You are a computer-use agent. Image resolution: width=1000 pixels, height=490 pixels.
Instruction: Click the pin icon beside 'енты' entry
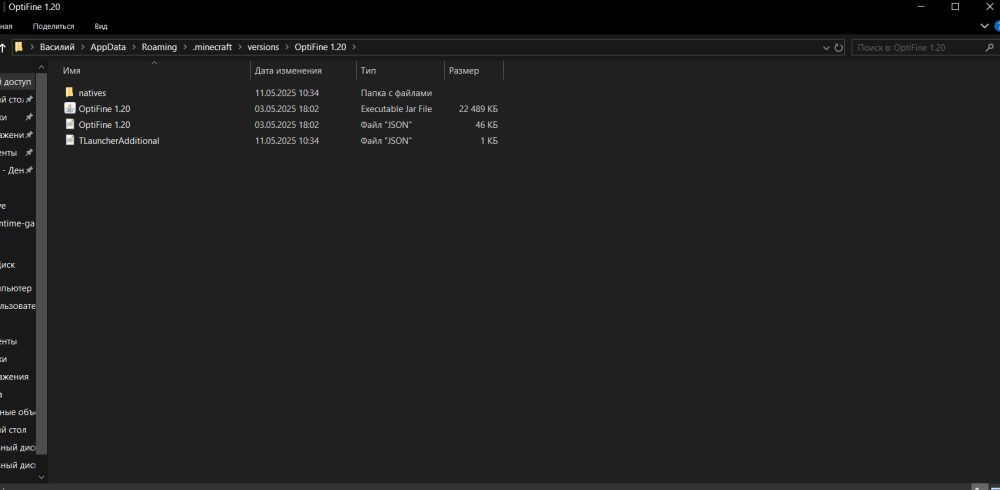tap(29, 152)
